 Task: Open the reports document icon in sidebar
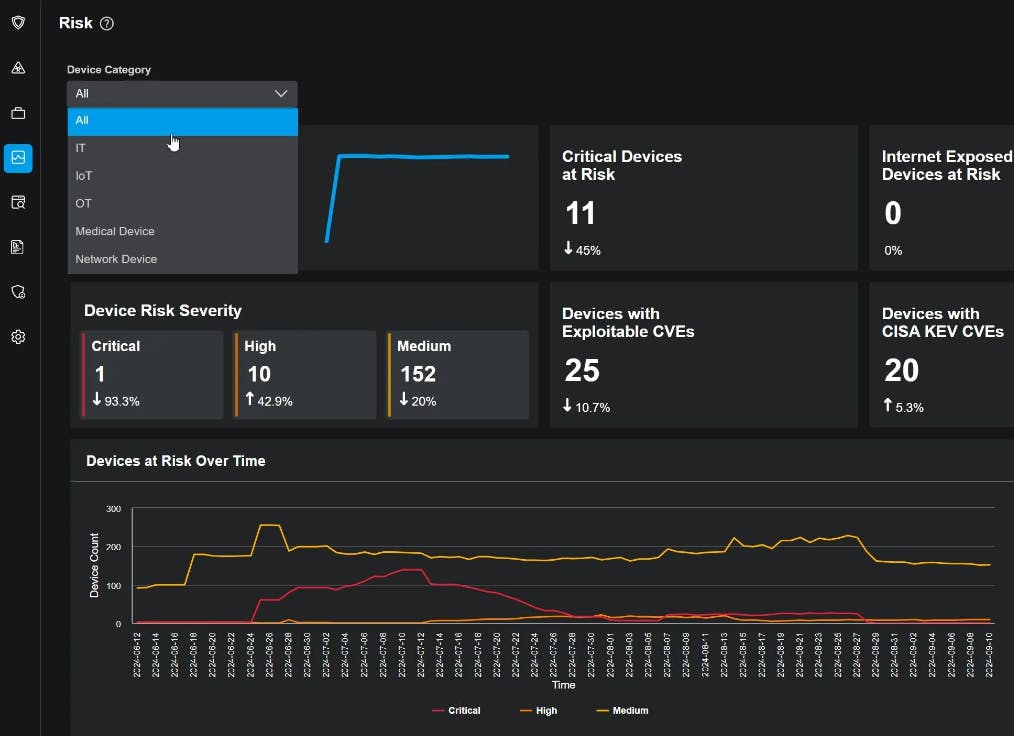(18, 247)
